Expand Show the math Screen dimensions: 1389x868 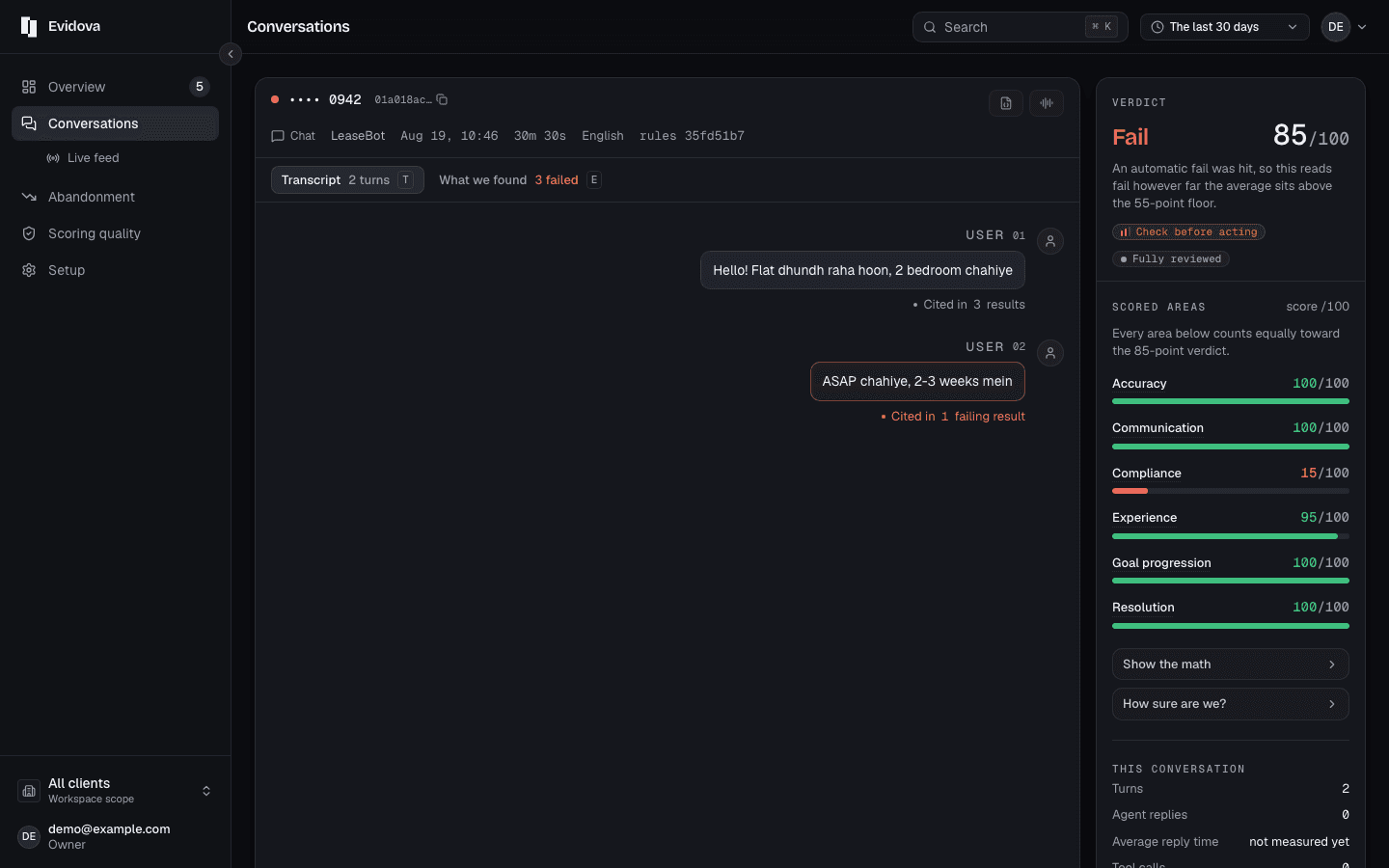(x=1230, y=665)
